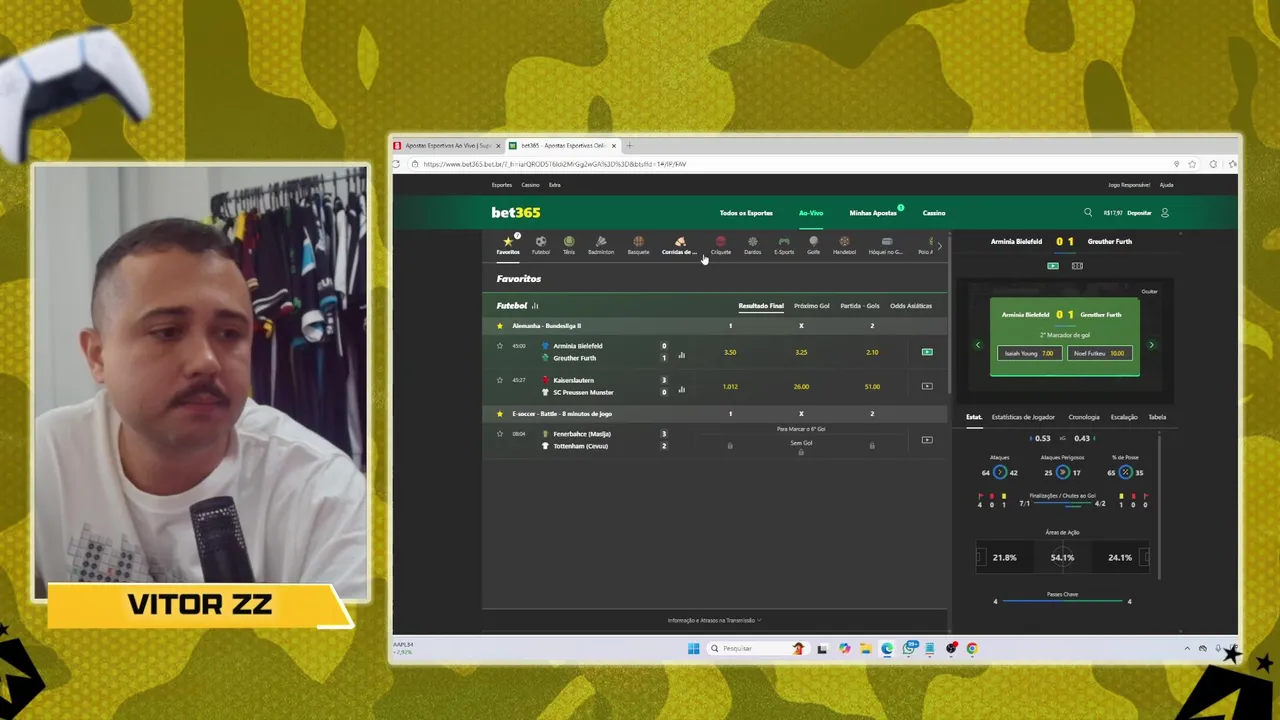1280x720 pixels.
Task: Open the Dardos sport icon
Action: pyautogui.click(x=752, y=245)
